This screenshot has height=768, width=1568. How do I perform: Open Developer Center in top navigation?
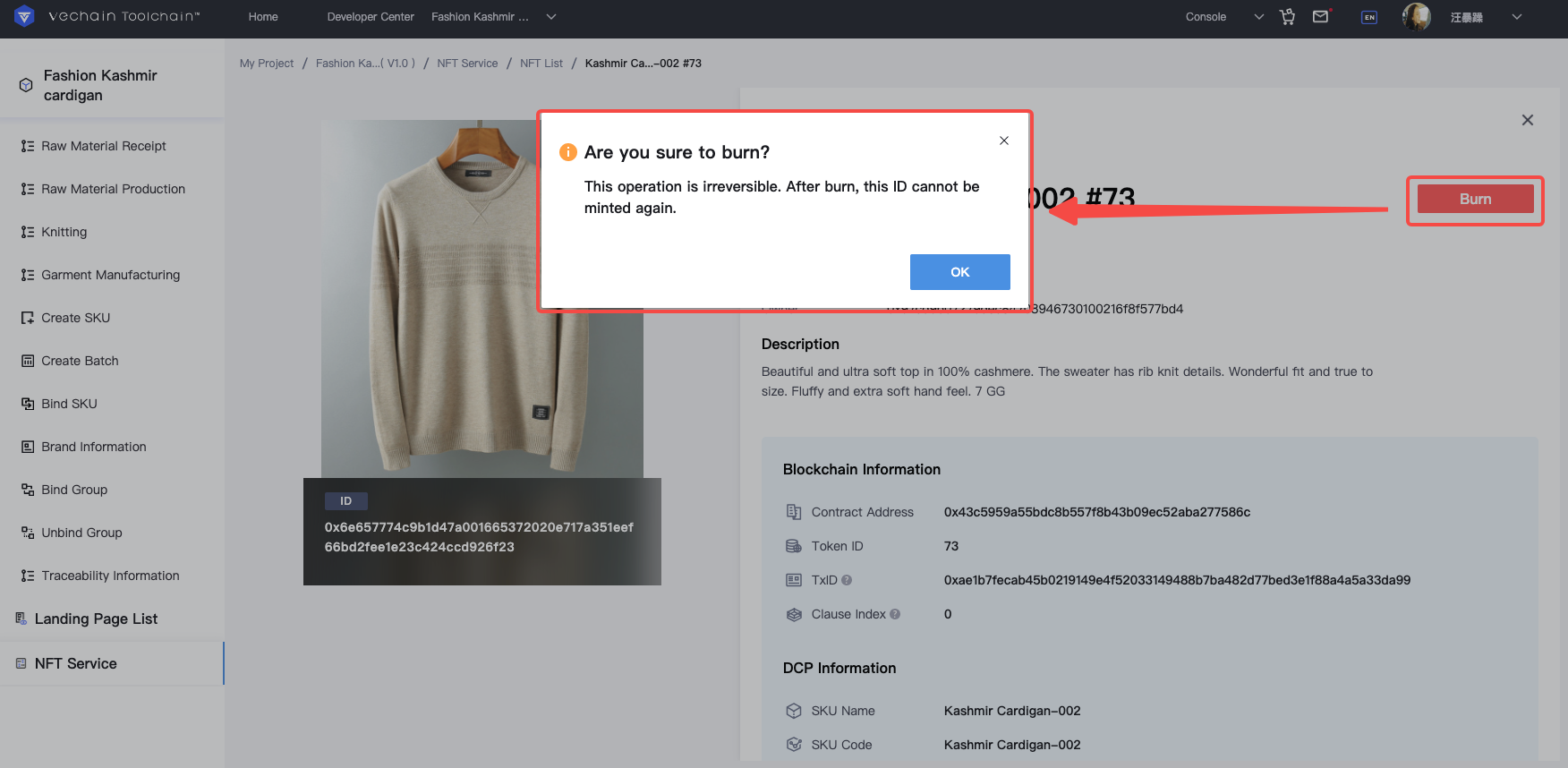coord(371,16)
